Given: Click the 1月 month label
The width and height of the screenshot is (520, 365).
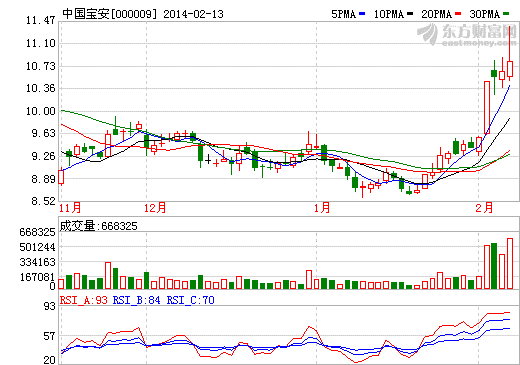Looking at the screenshot, I should pos(322,208).
